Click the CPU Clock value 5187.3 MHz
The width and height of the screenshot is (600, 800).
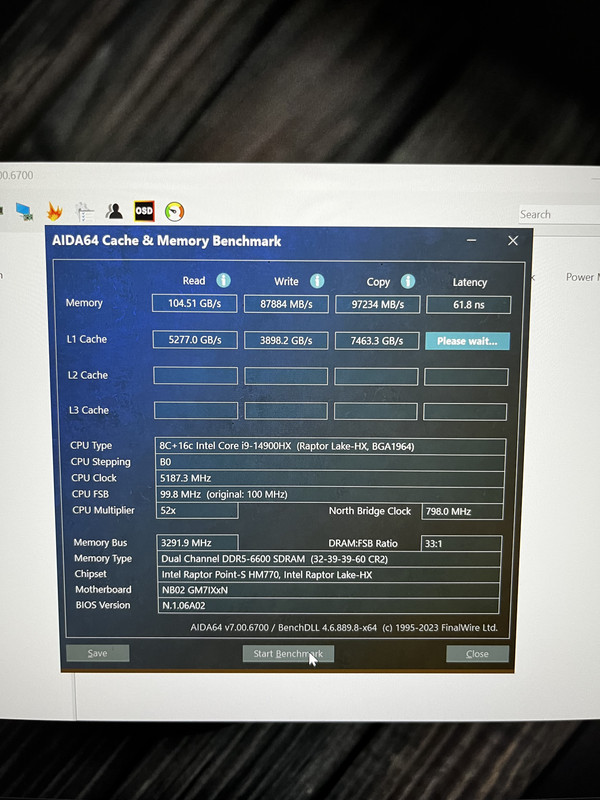click(330, 479)
